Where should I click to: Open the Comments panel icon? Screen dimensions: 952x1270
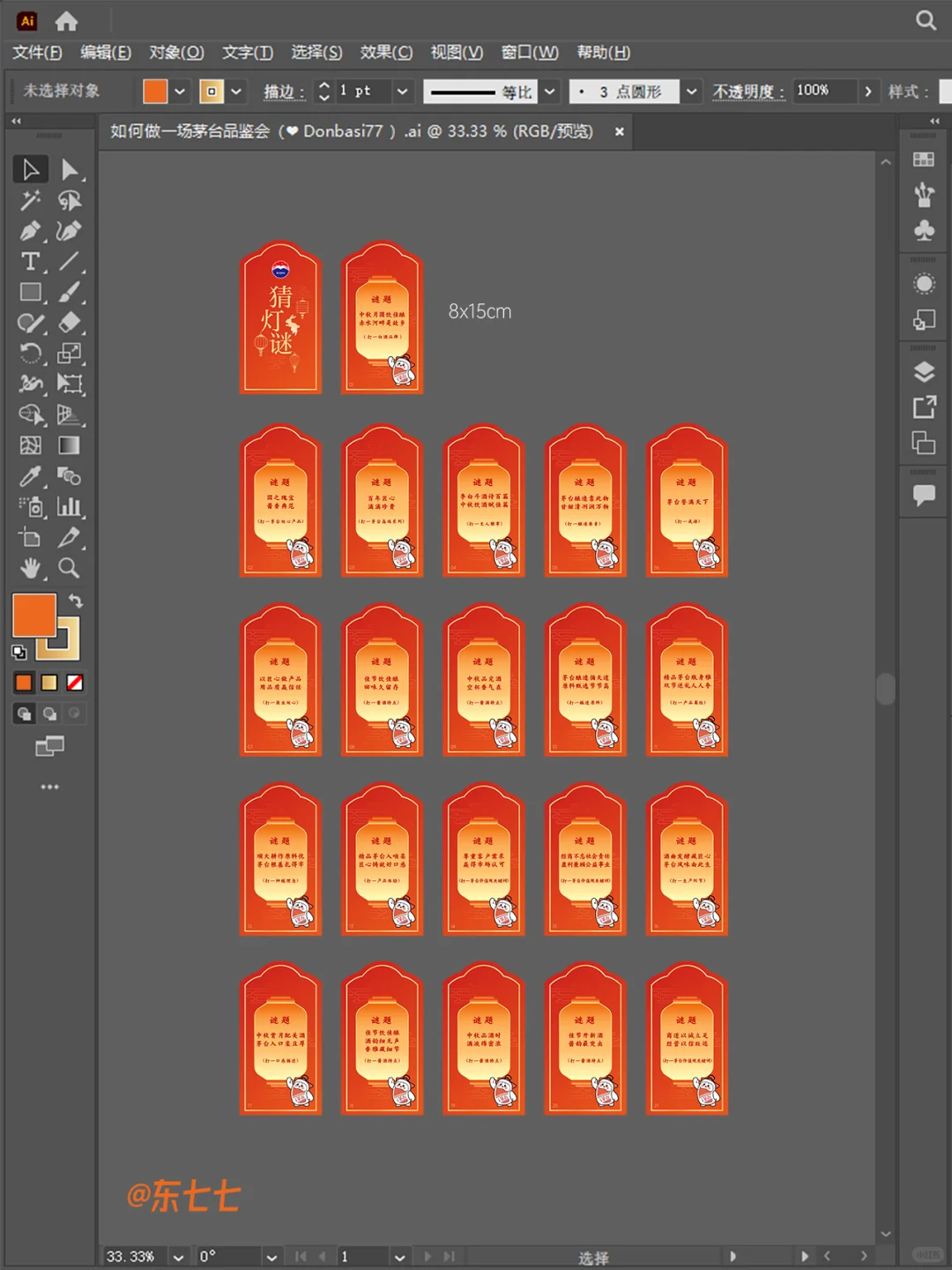924,495
